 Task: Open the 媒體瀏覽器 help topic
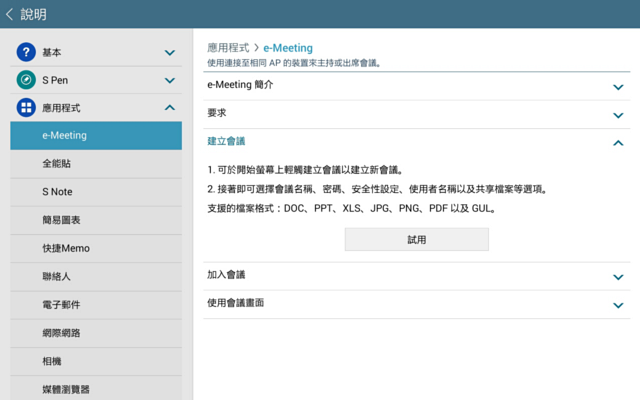(96, 388)
